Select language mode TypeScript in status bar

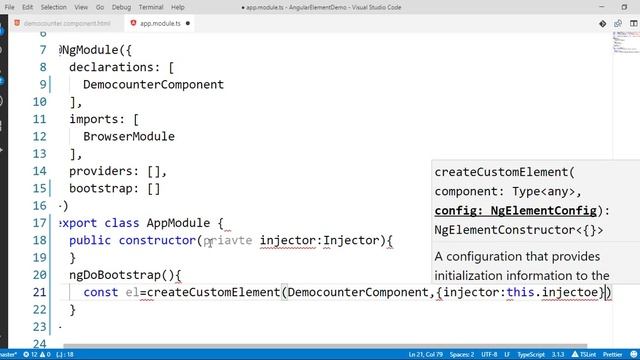tap(531, 354)
